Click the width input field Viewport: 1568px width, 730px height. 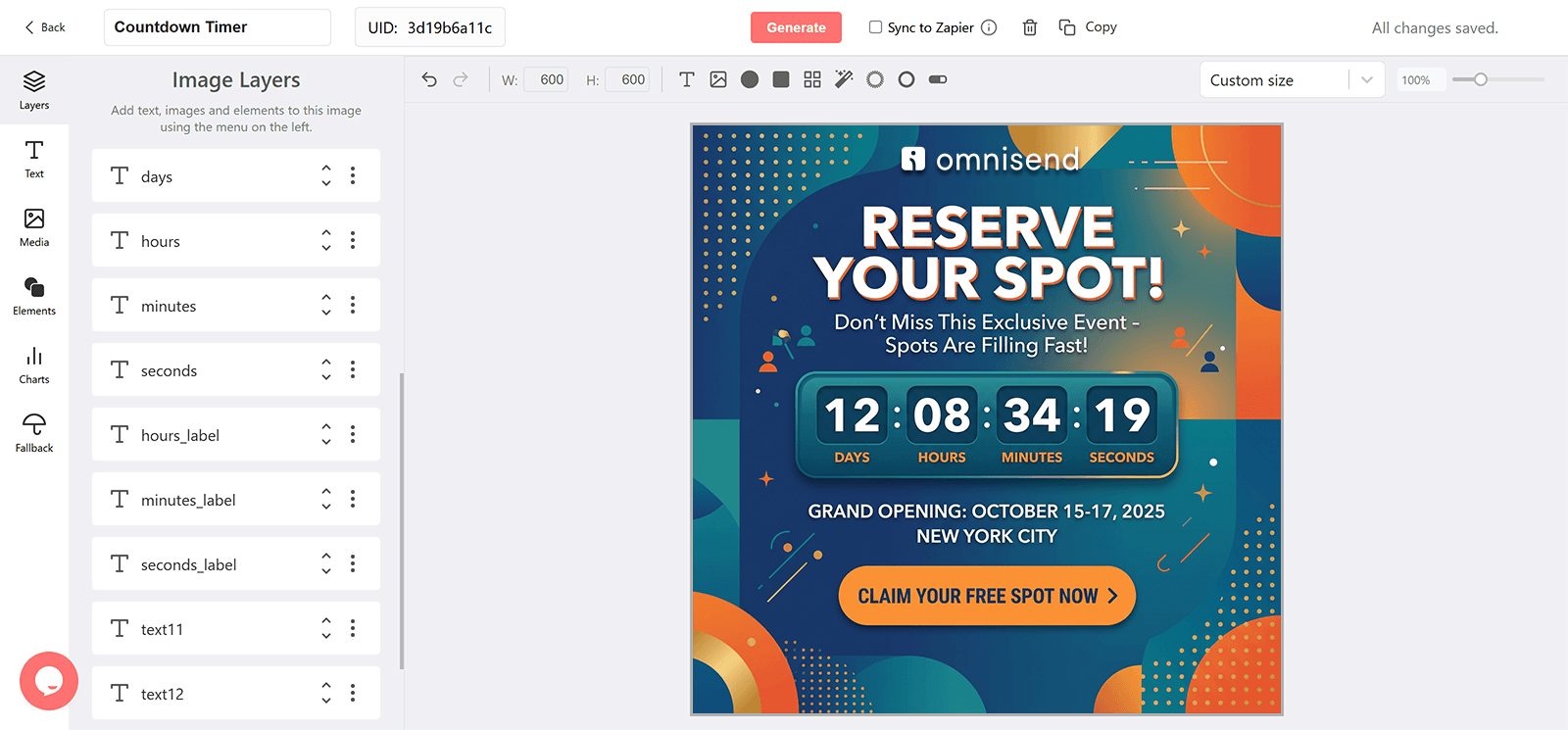click(547, 79)
